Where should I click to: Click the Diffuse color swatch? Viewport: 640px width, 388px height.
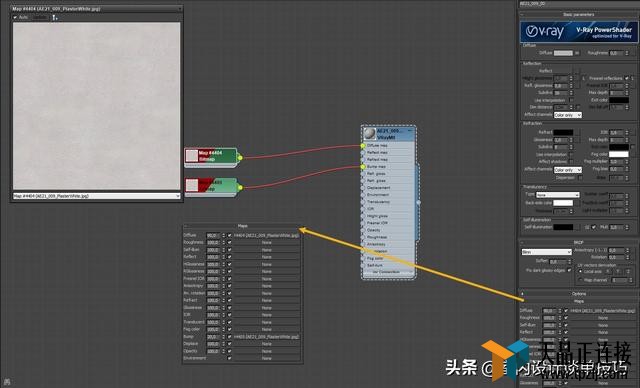[x=563, y=53]
